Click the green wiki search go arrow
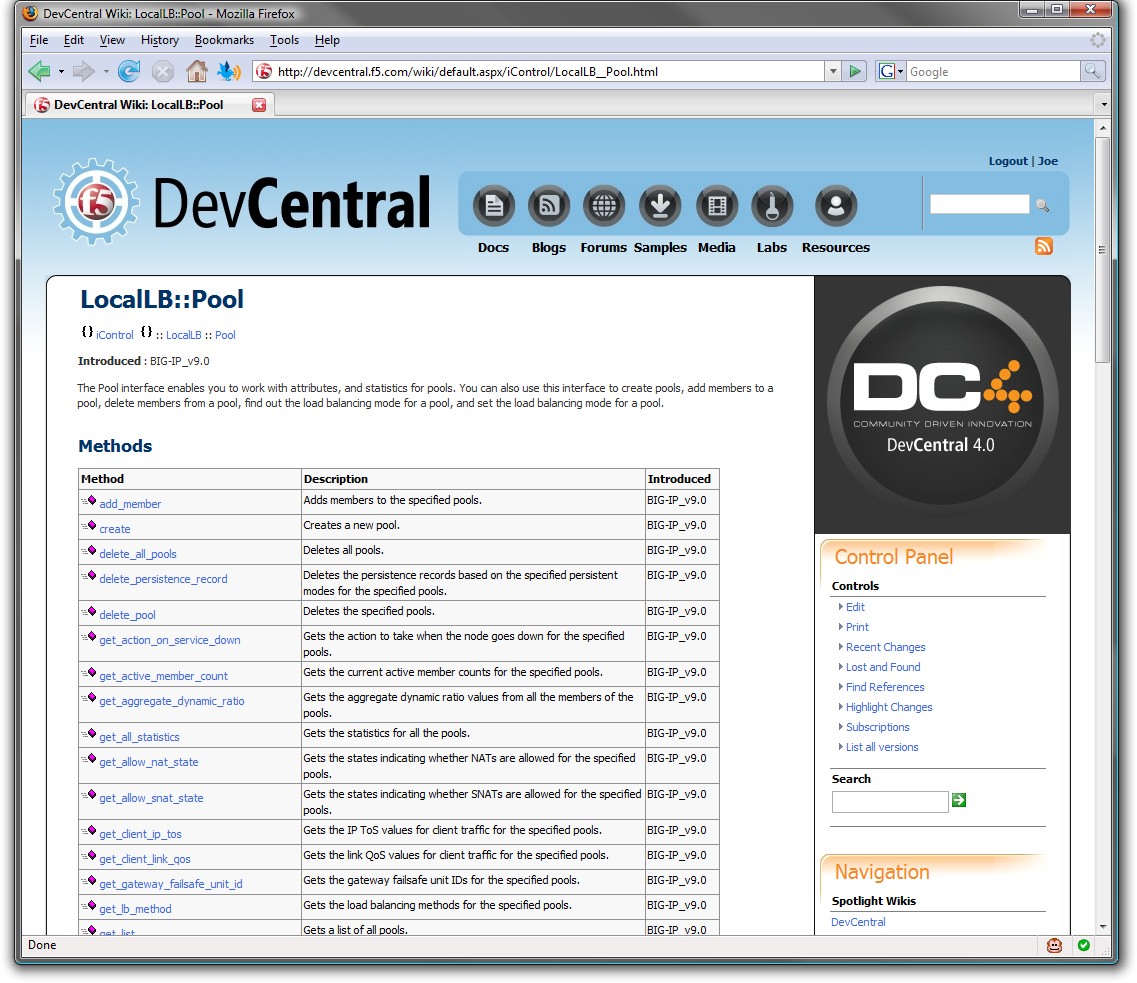The image size is (1137, 983). coord(959,800)
